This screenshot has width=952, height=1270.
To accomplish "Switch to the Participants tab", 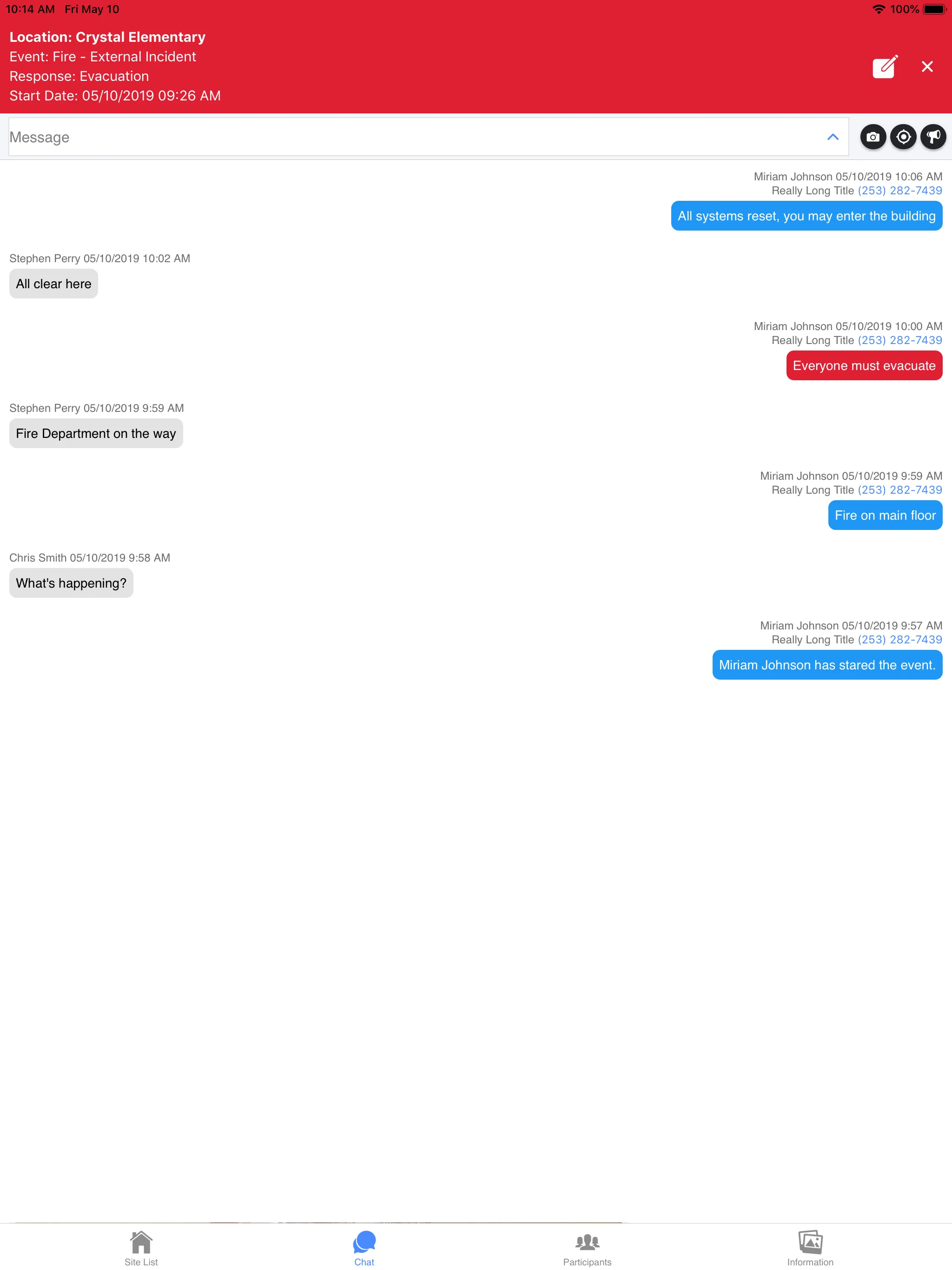I will [587, 1248].
